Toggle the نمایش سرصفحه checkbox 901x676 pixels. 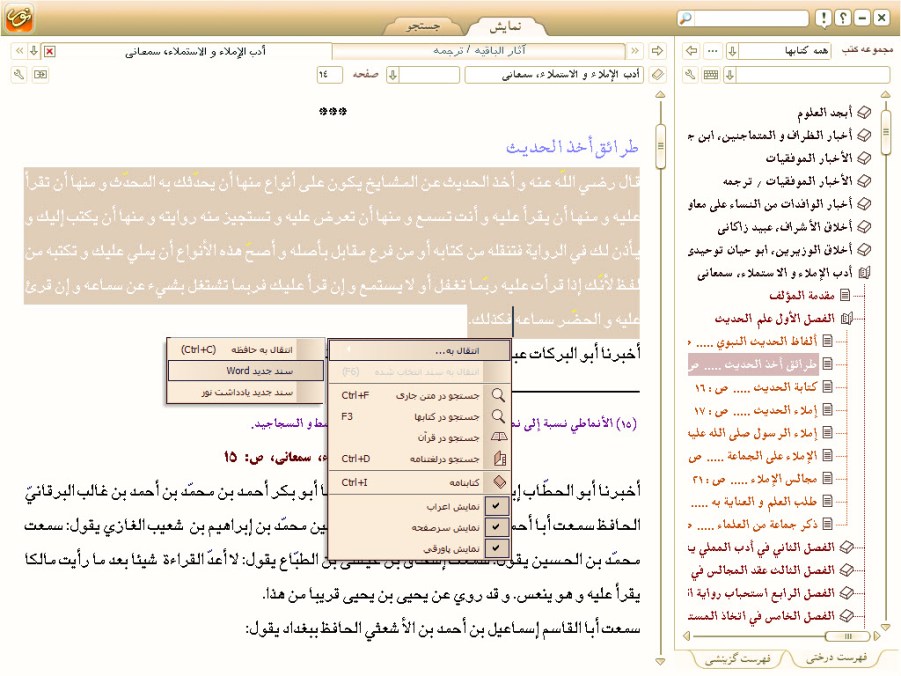tap(496, 527)
